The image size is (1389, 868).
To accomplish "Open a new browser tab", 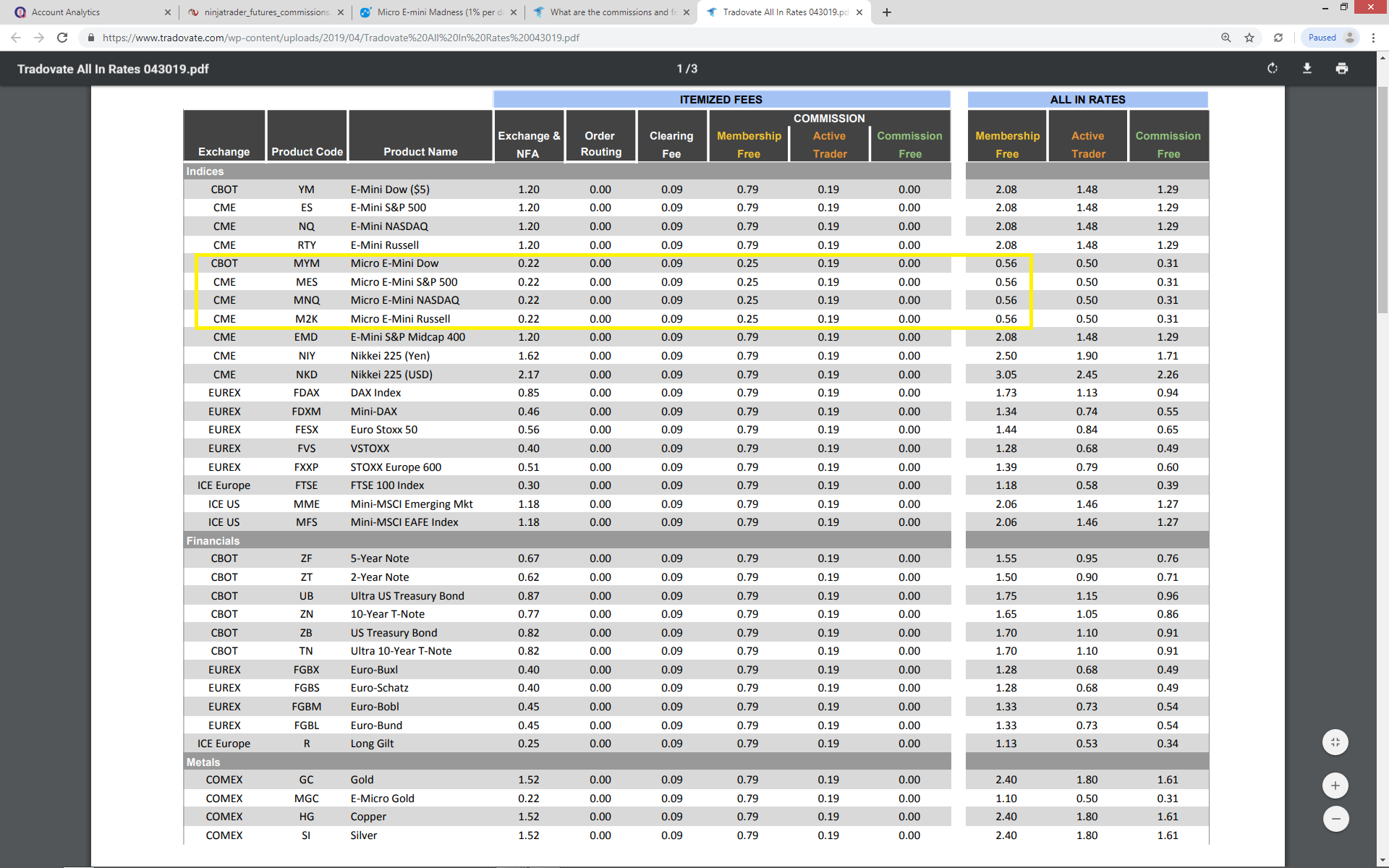I will pyautogui.click(x=887, y=12).
